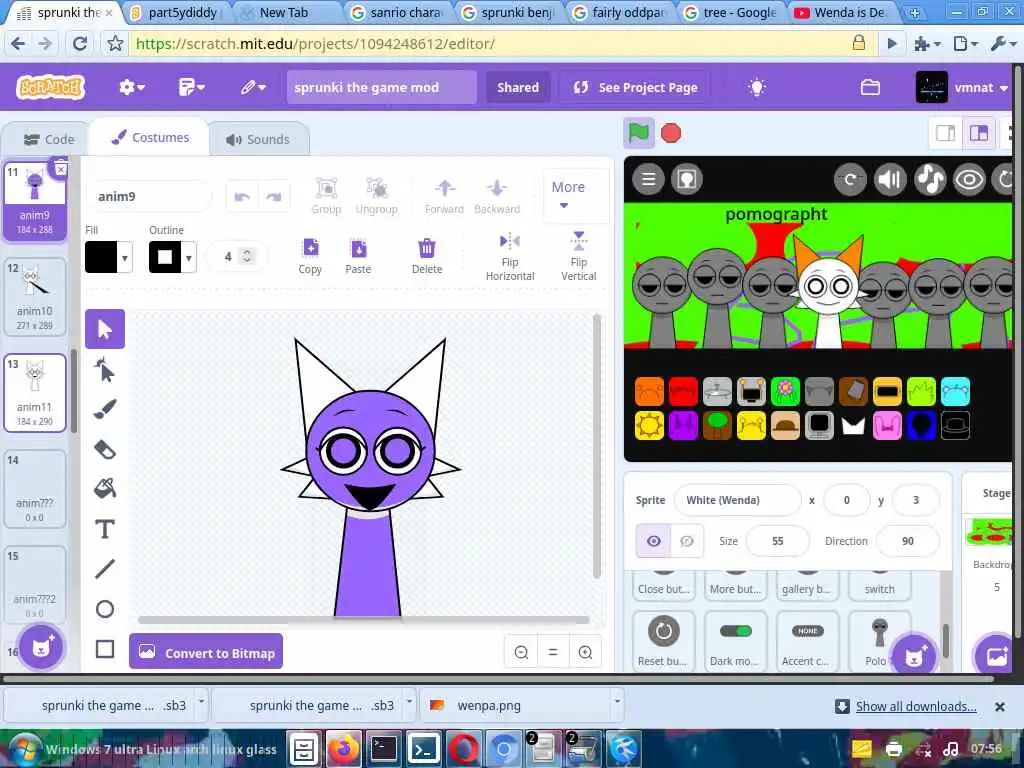The image size is (1024, 768).
Task: Select the arrow Select tool
Action: pyautogui.click(x=104, y=329)
